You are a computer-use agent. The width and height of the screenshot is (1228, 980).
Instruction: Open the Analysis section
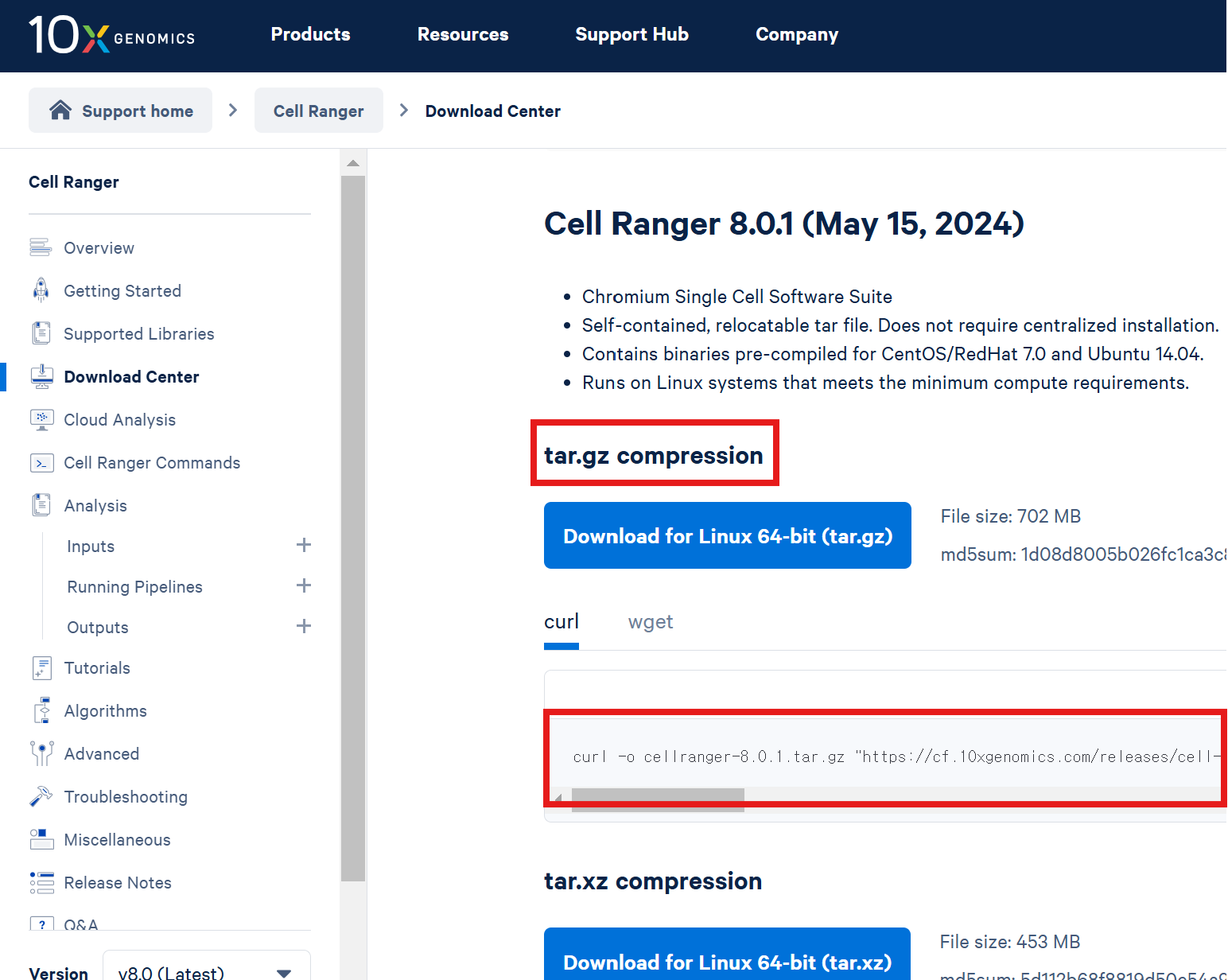pos(95,505)
